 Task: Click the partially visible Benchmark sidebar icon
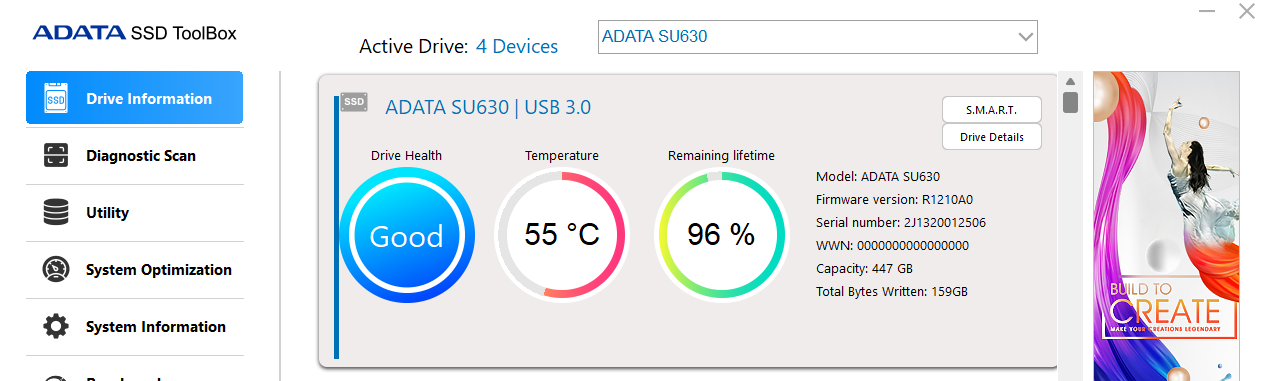[56, 378]
